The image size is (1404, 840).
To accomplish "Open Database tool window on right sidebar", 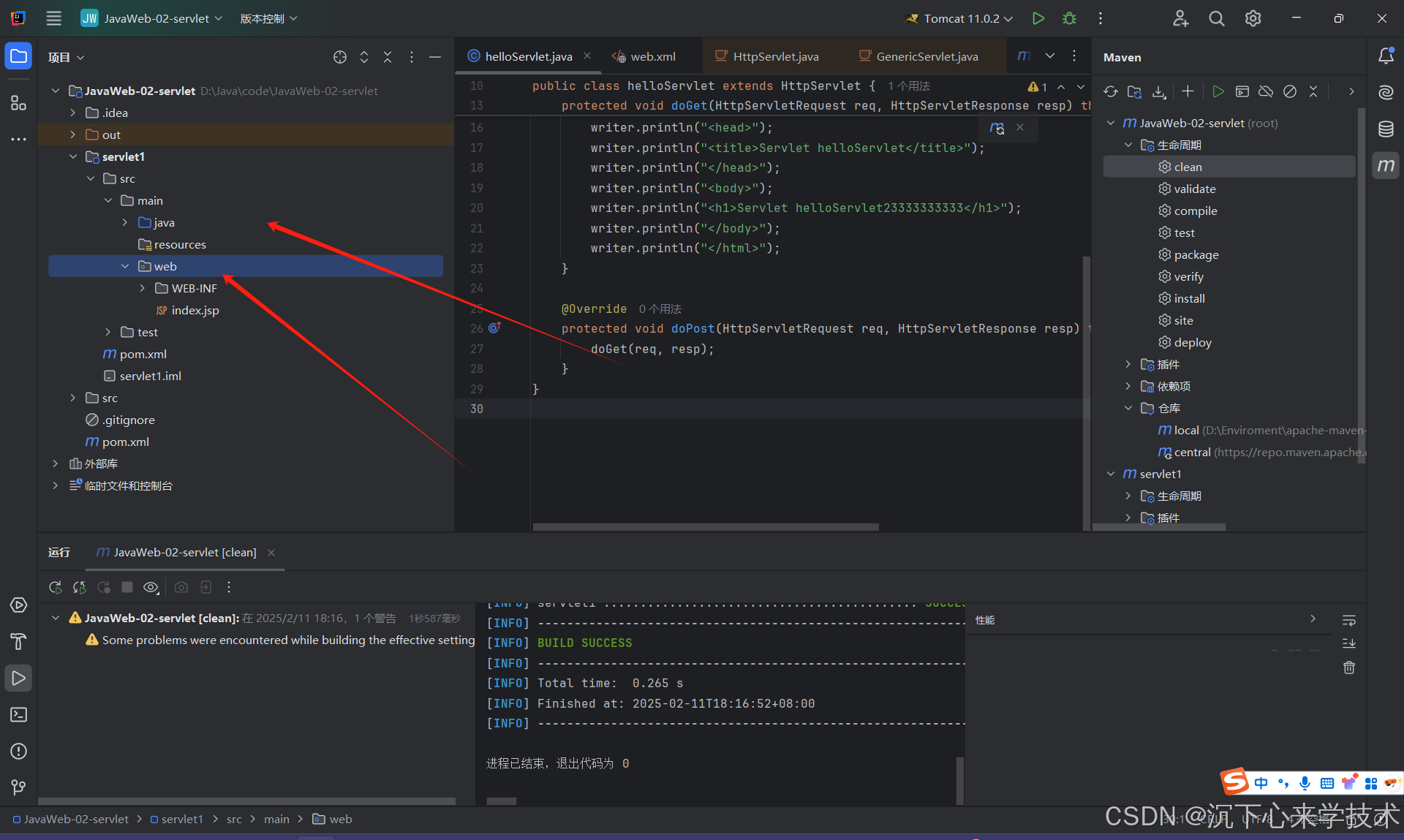I will 1386,129.
